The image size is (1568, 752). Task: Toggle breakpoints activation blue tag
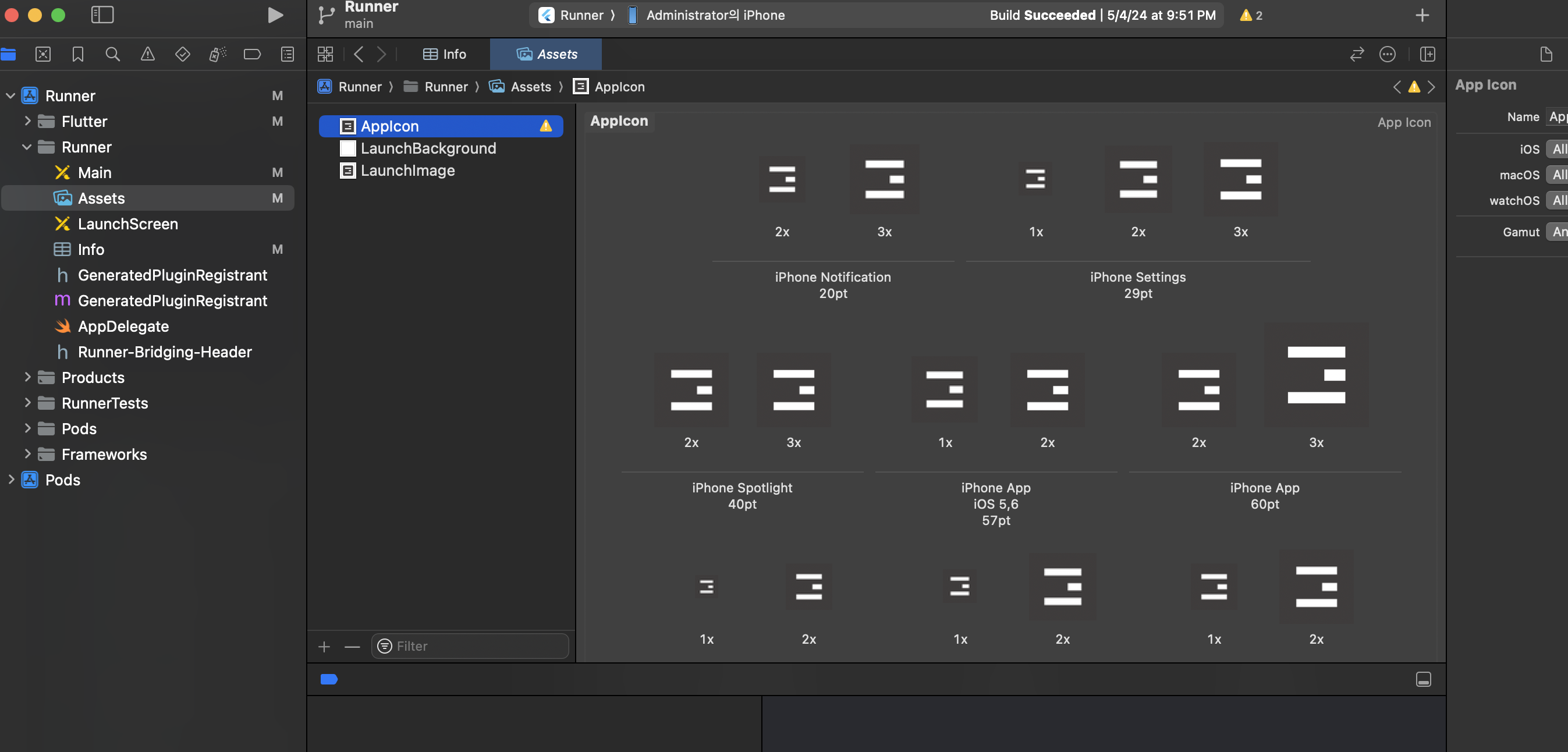329,679
